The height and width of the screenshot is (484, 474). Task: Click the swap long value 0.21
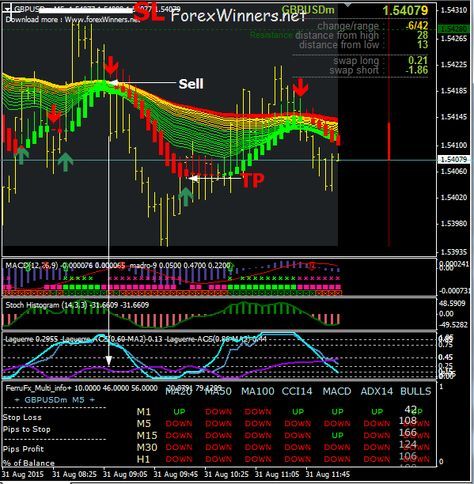(418, 60)
